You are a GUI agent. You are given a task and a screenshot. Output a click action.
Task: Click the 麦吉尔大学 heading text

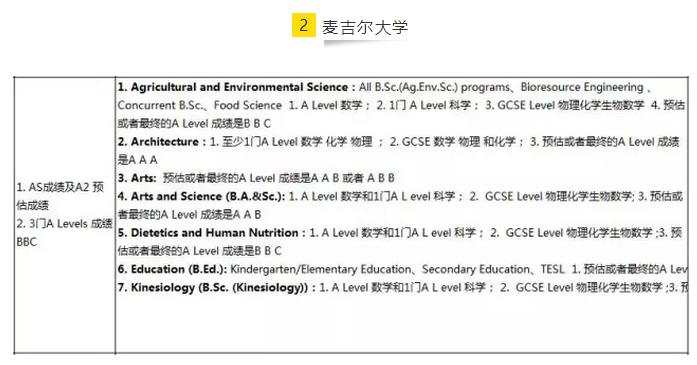tap(365, 27)
